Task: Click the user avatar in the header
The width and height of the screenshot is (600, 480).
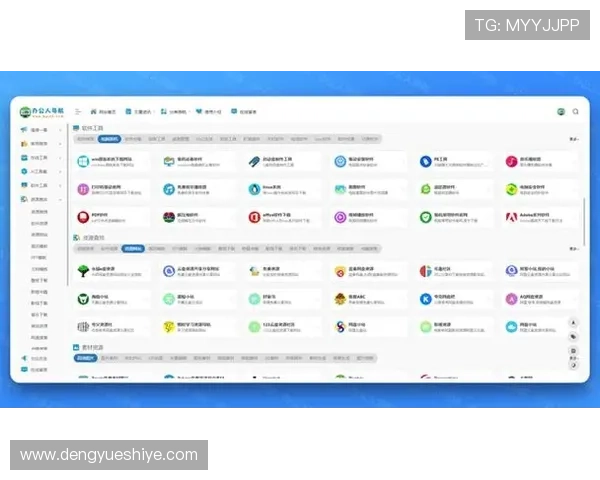Action: [561, 112]
